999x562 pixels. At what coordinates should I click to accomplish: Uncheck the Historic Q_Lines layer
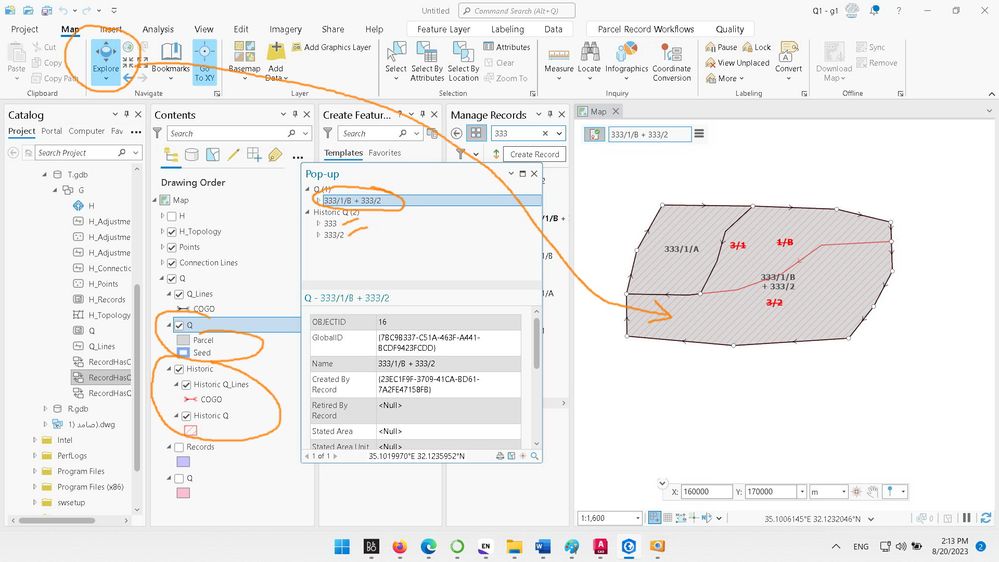tap(186, 384)
